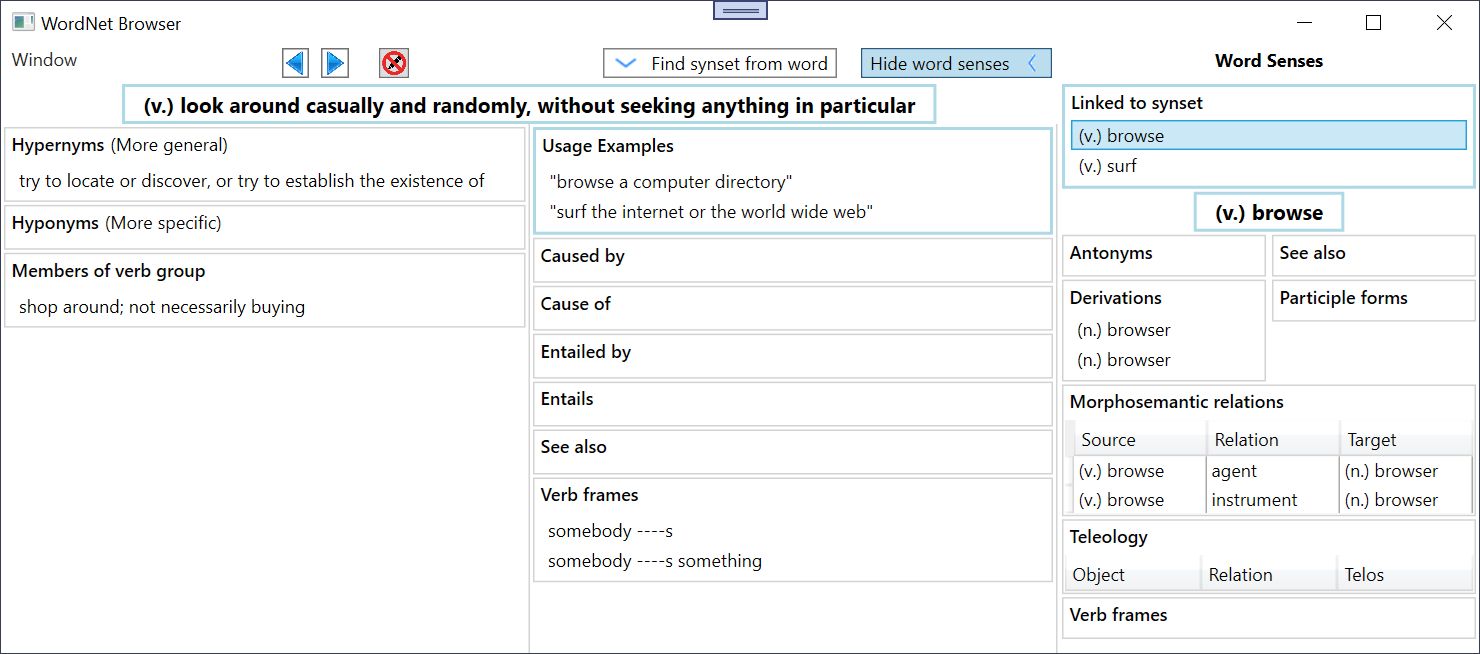Click the Hyponyms (More specific) section
The width and height of the screenshot is (1480, 654).
point(265,227)
